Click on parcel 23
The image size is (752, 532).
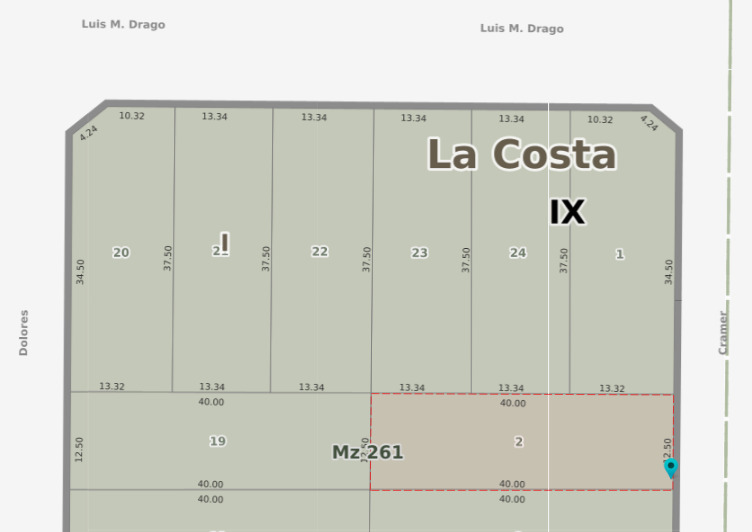[419, 253]
